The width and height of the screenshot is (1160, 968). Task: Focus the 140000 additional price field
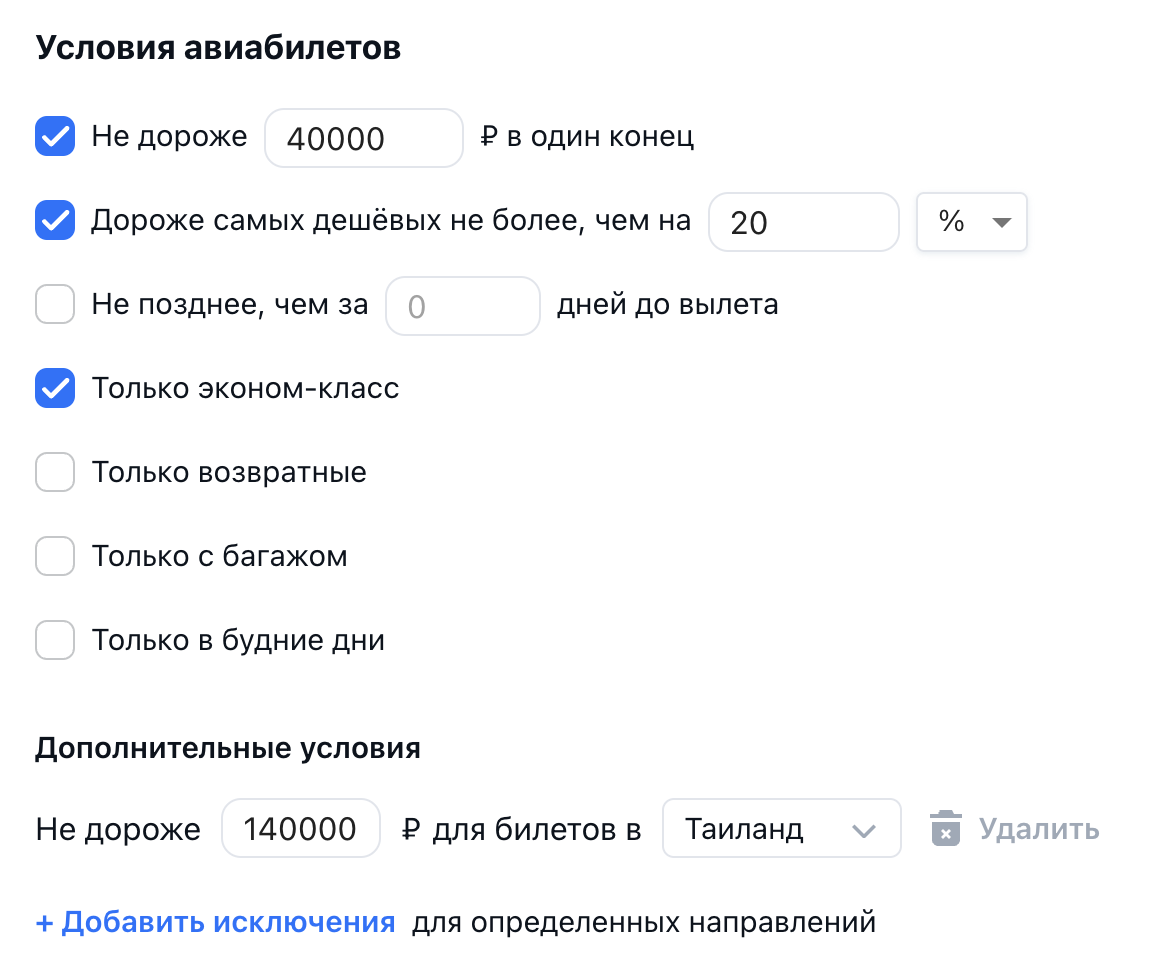point(301,828)
